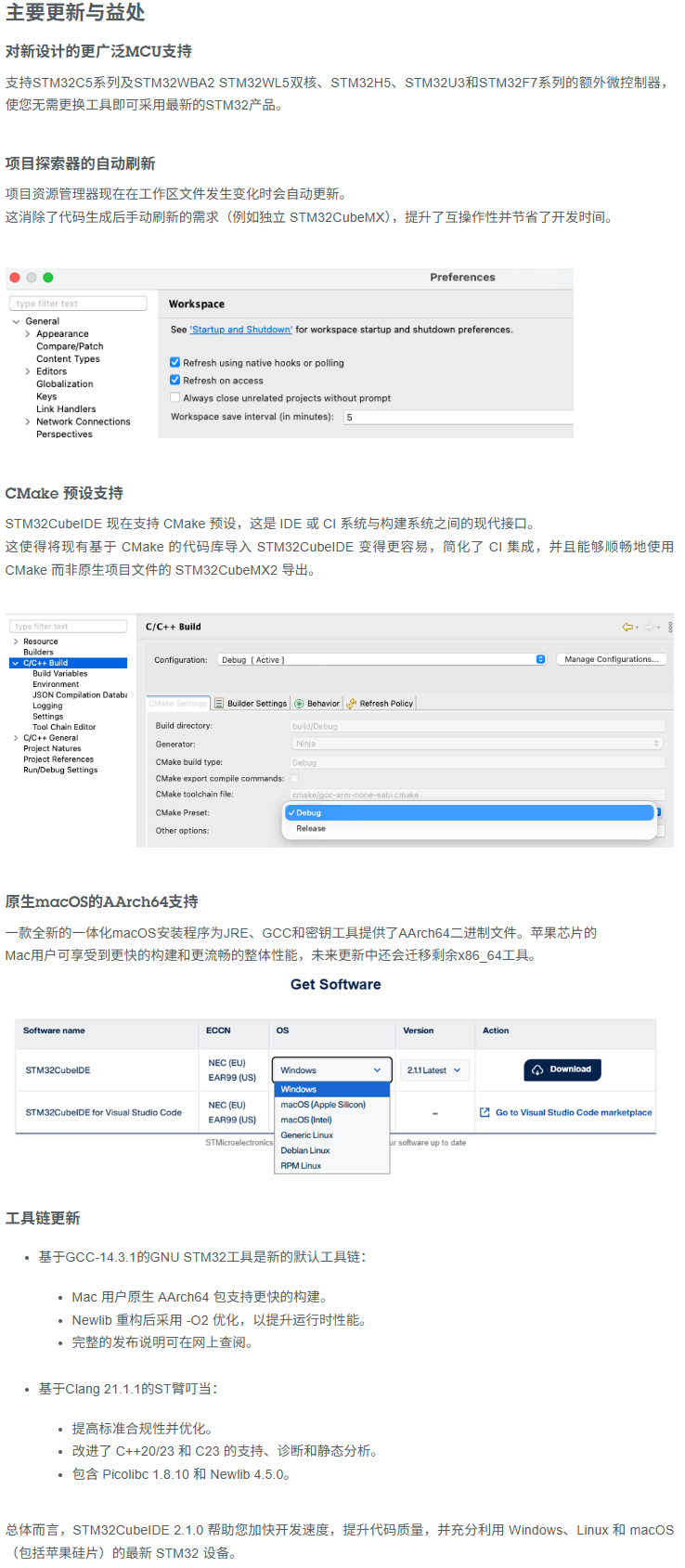Click the workspace save interval field
This screenshot has height=1568, width=685.
(x=455, y=418)
